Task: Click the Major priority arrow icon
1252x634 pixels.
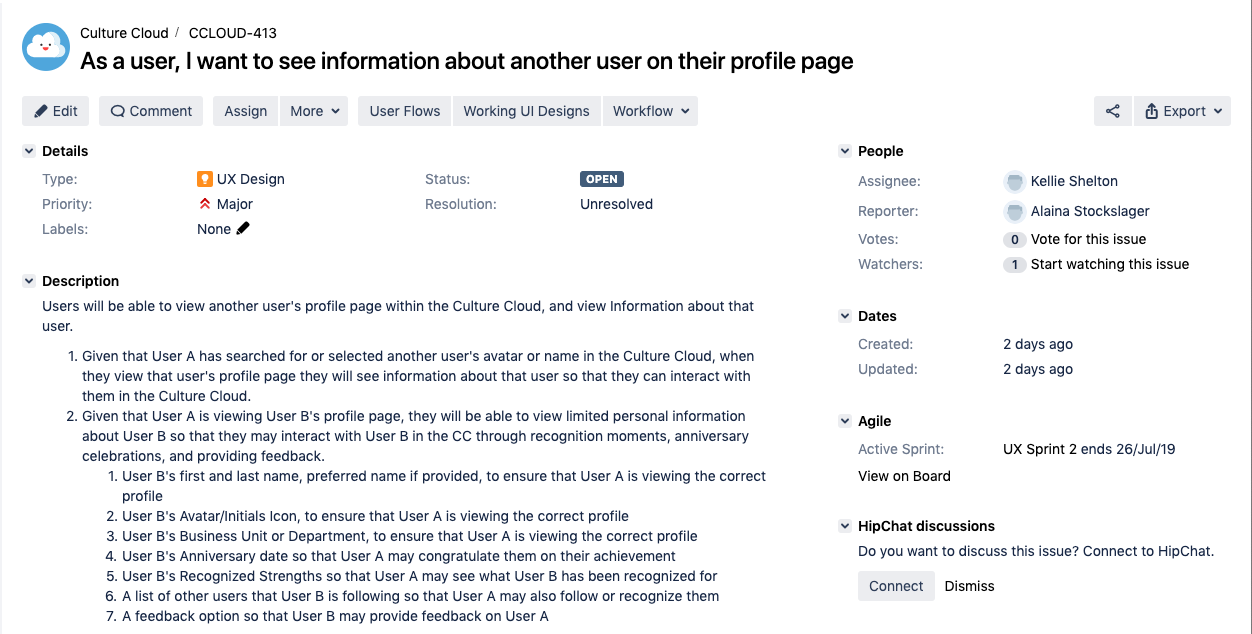Action: tap(205, 204)
